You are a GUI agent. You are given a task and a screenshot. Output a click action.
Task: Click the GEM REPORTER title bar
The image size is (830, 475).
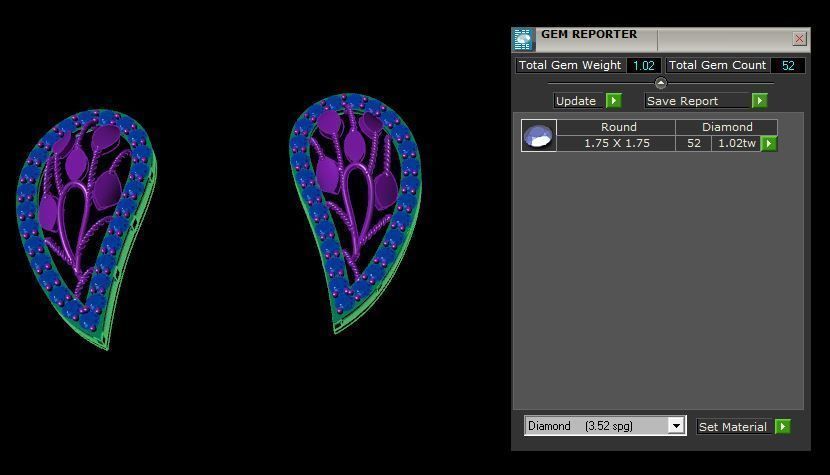pyautogui.click(x=661, y=39)
